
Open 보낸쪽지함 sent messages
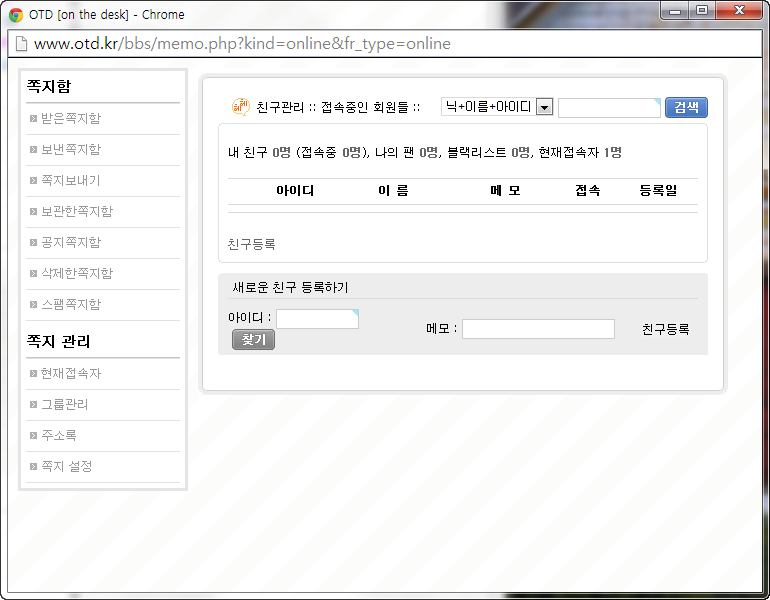coord(71,149)
